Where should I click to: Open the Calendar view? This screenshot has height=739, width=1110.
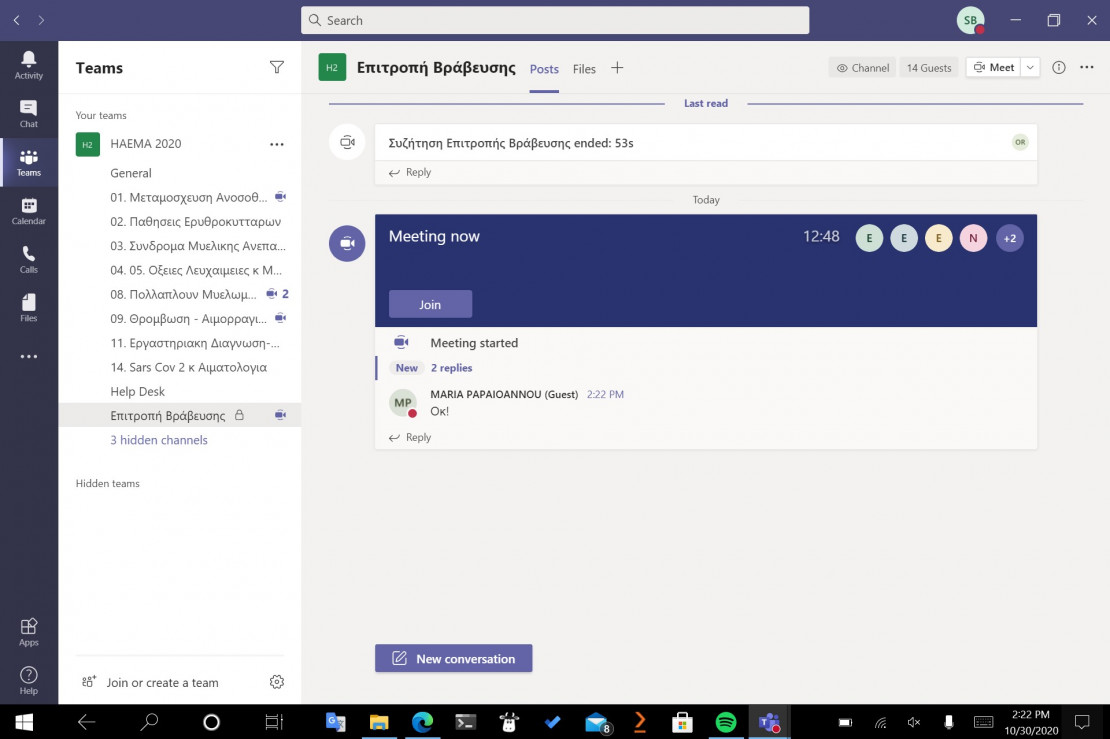[x=28, y=211]
